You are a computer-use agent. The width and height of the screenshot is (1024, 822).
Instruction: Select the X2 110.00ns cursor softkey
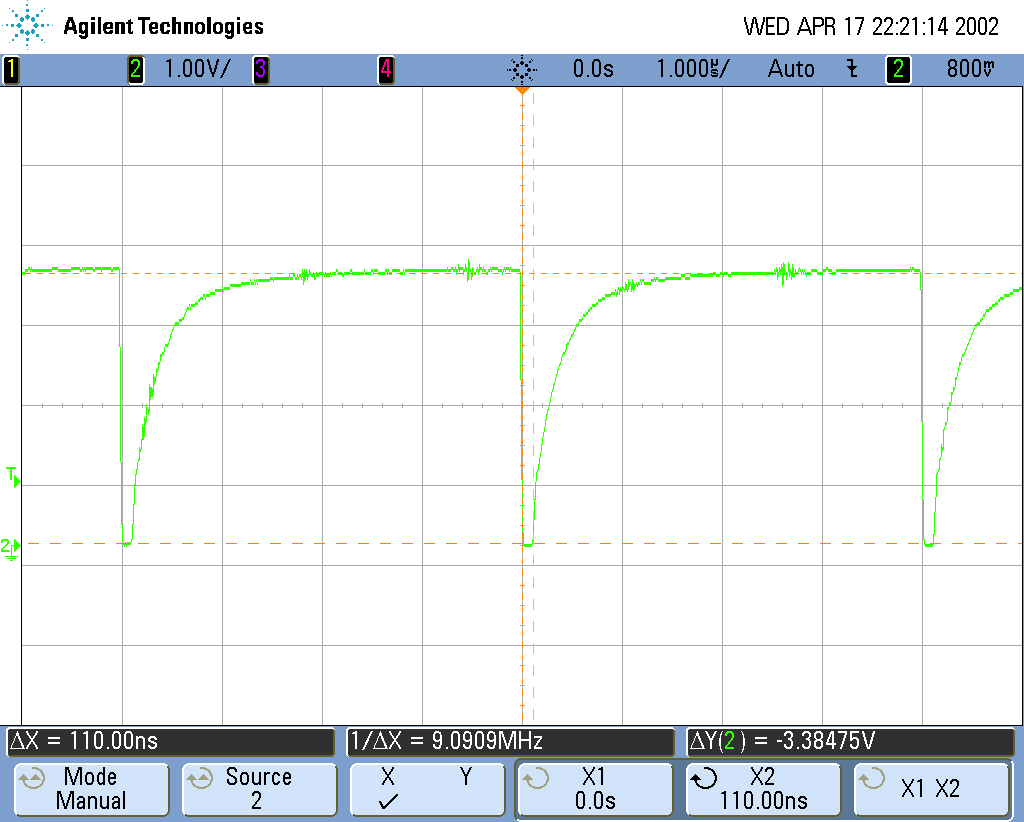point(763,788)
